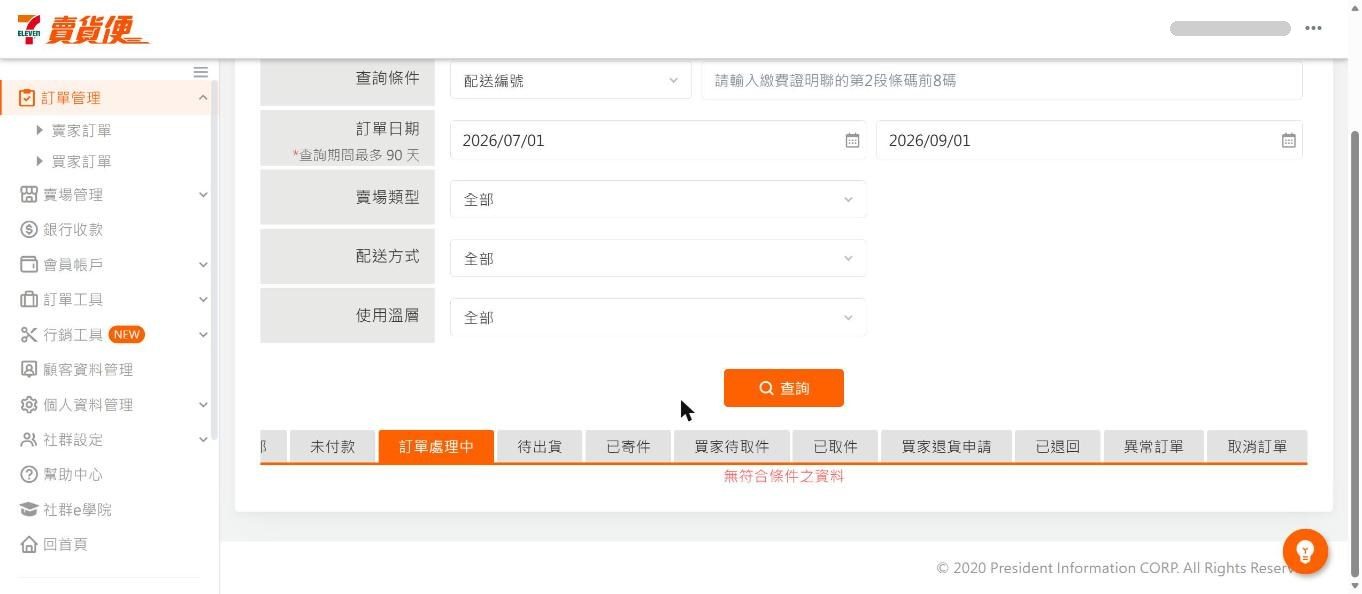Image resolution: width=1362 pixels, height=594 pixels.
Task: Switch to the 已寄件 tab
Action: click(628, 446)
